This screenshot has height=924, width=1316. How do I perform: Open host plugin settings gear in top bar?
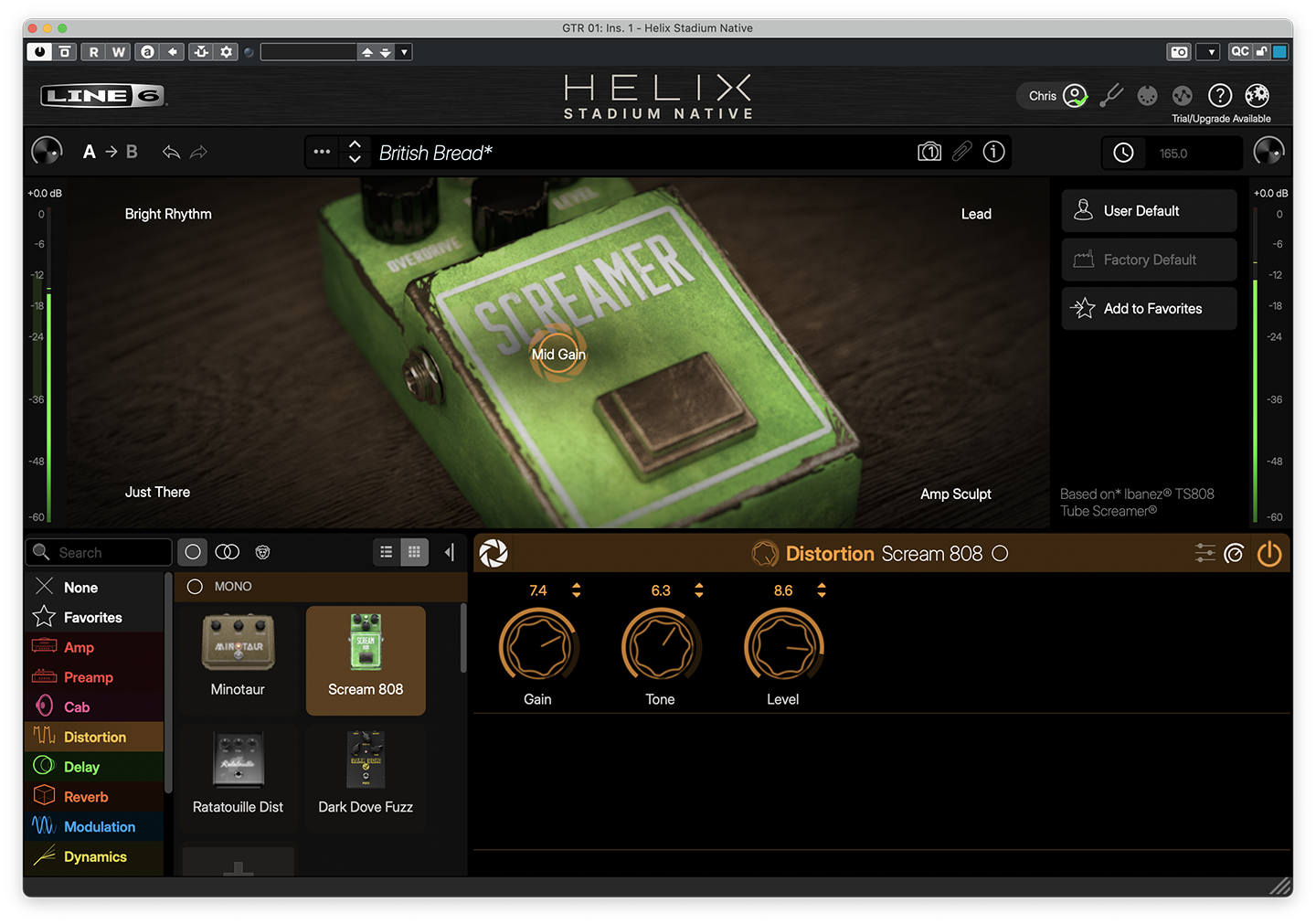pyautogui.click(x=226, y=52)
